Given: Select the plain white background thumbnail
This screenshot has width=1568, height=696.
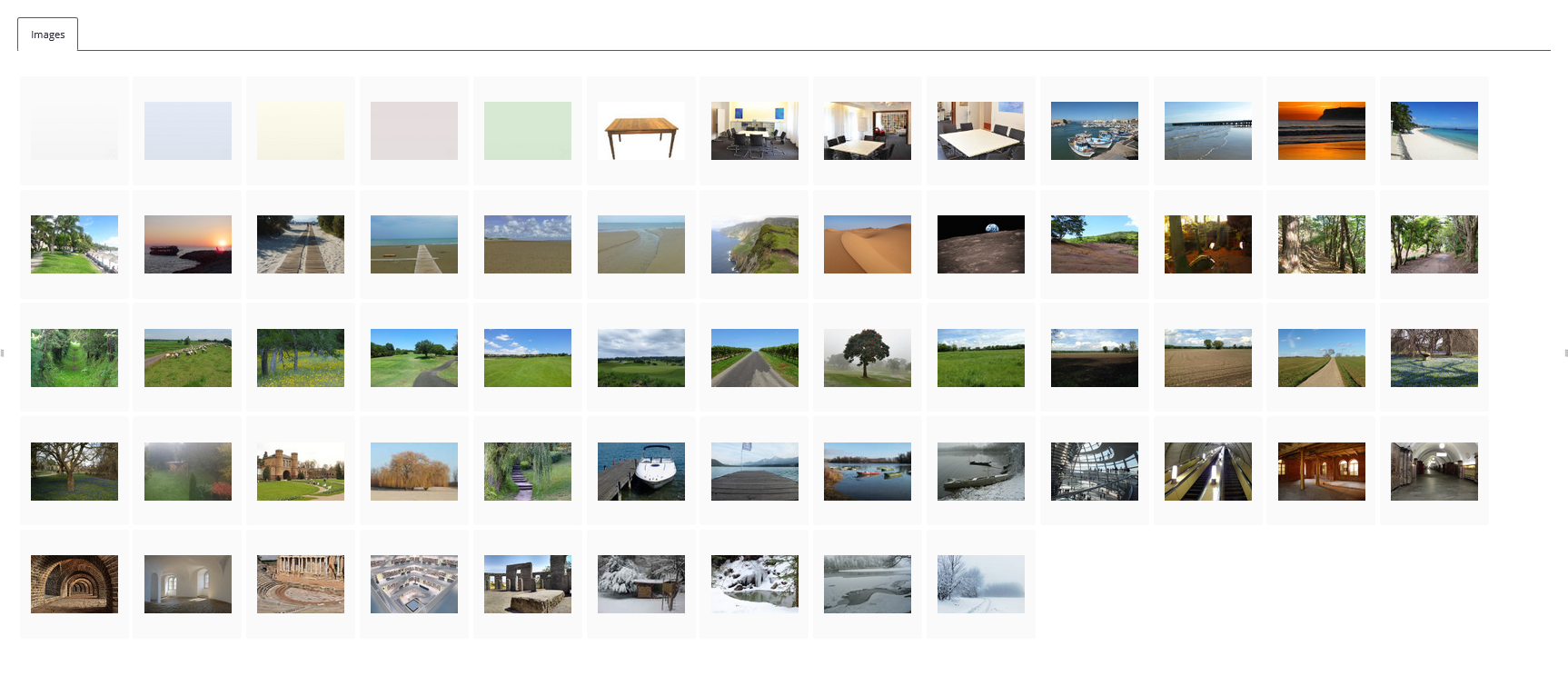Looking at the screenshot, I should tap(74, 131).
